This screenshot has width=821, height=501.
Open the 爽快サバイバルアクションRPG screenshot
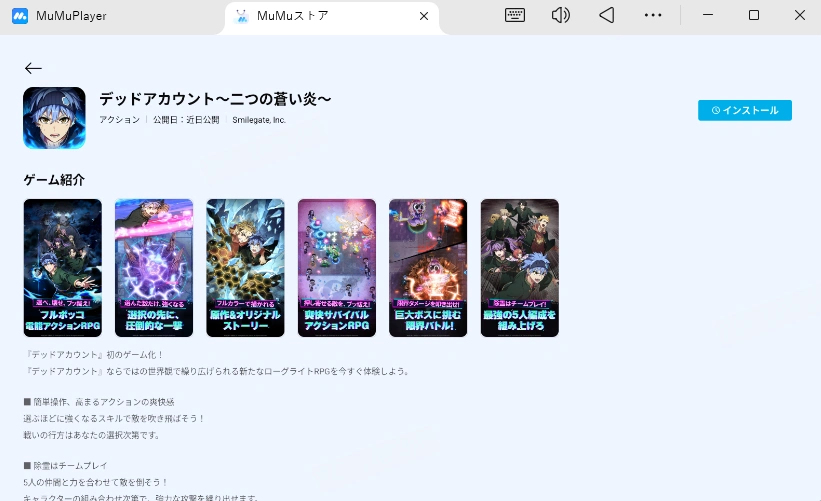click(337, 268)
